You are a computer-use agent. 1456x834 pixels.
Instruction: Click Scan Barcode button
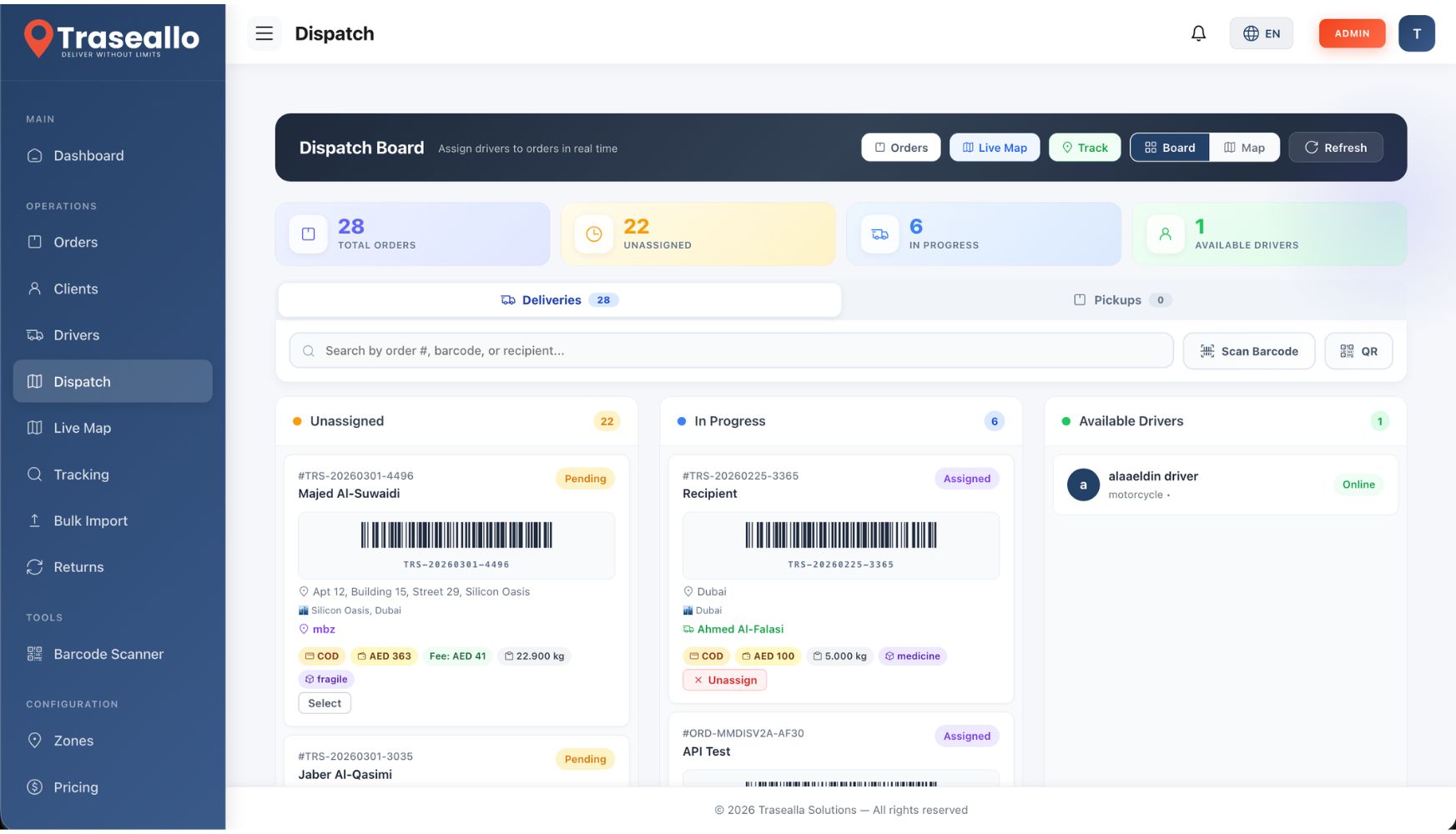(x=1248, y=351)
